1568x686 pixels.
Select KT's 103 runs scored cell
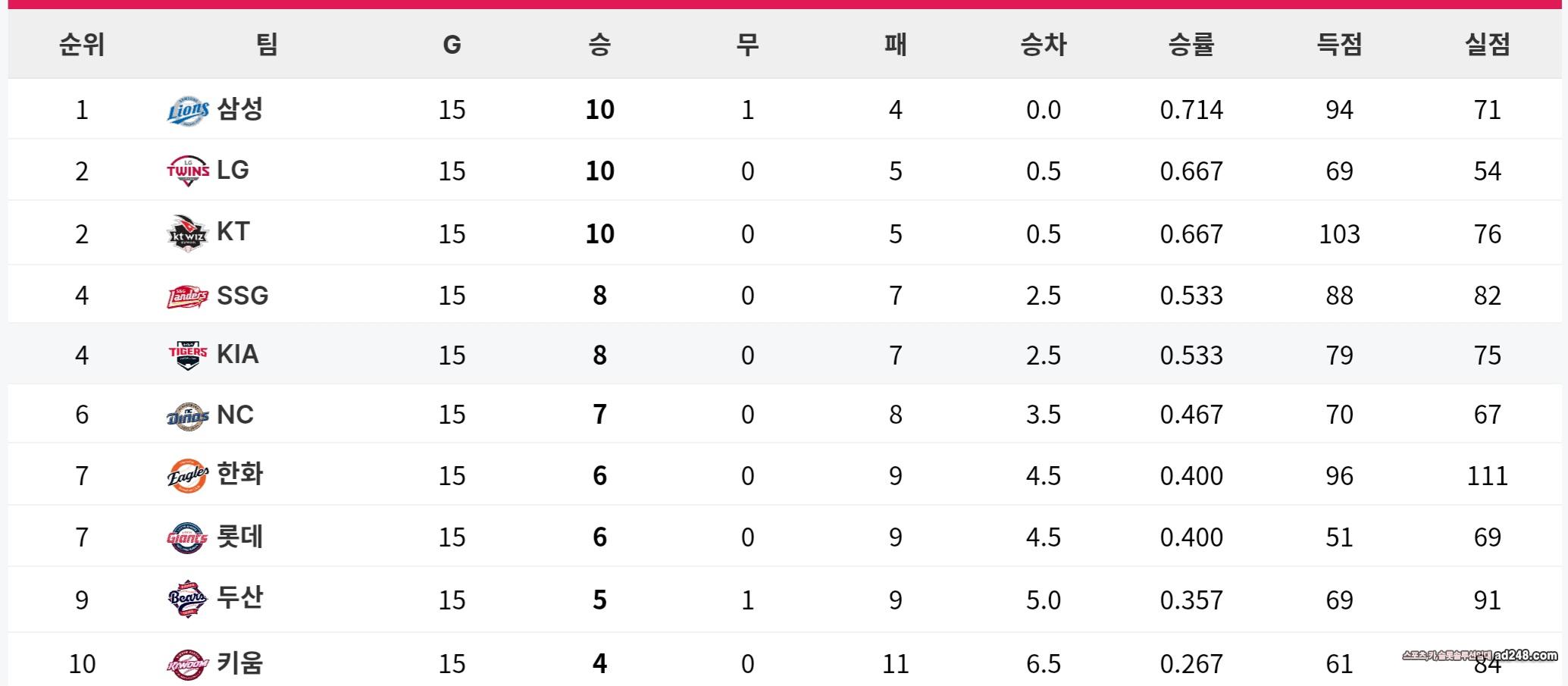coord(1339,233)
